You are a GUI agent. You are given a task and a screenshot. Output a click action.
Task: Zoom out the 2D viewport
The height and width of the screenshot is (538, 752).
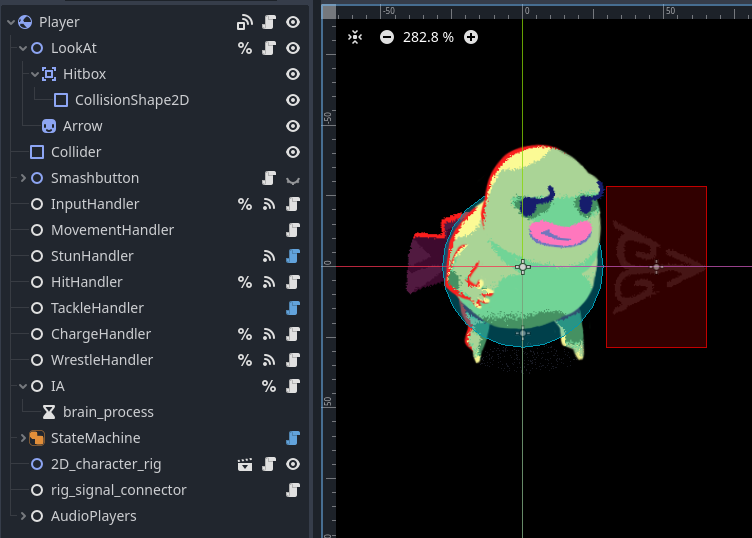pyautogui.click(x=387, y=37)
